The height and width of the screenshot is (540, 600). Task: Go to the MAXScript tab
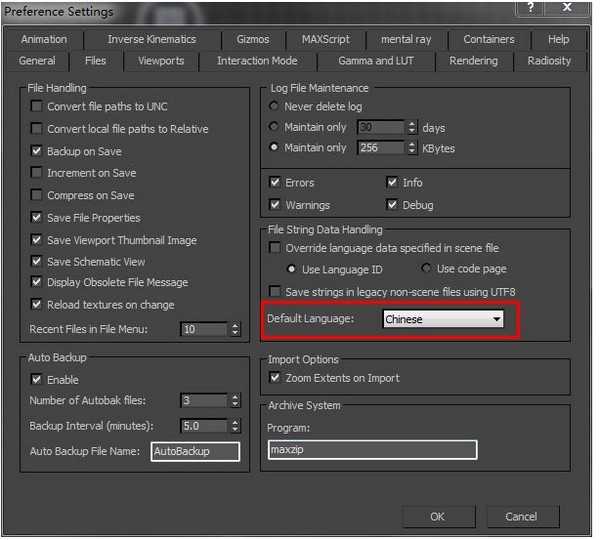click(x=326, y=39)
